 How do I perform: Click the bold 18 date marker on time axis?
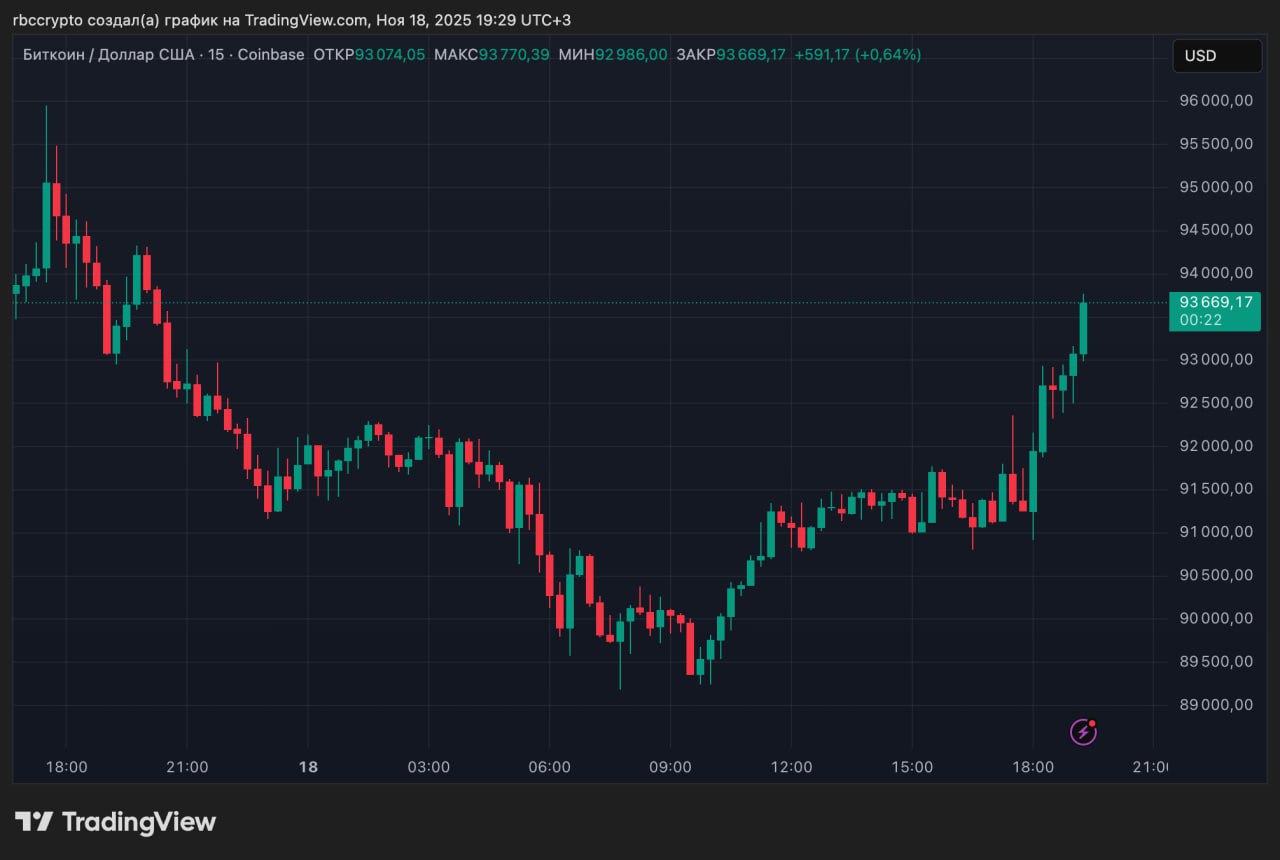coord(308,767)
